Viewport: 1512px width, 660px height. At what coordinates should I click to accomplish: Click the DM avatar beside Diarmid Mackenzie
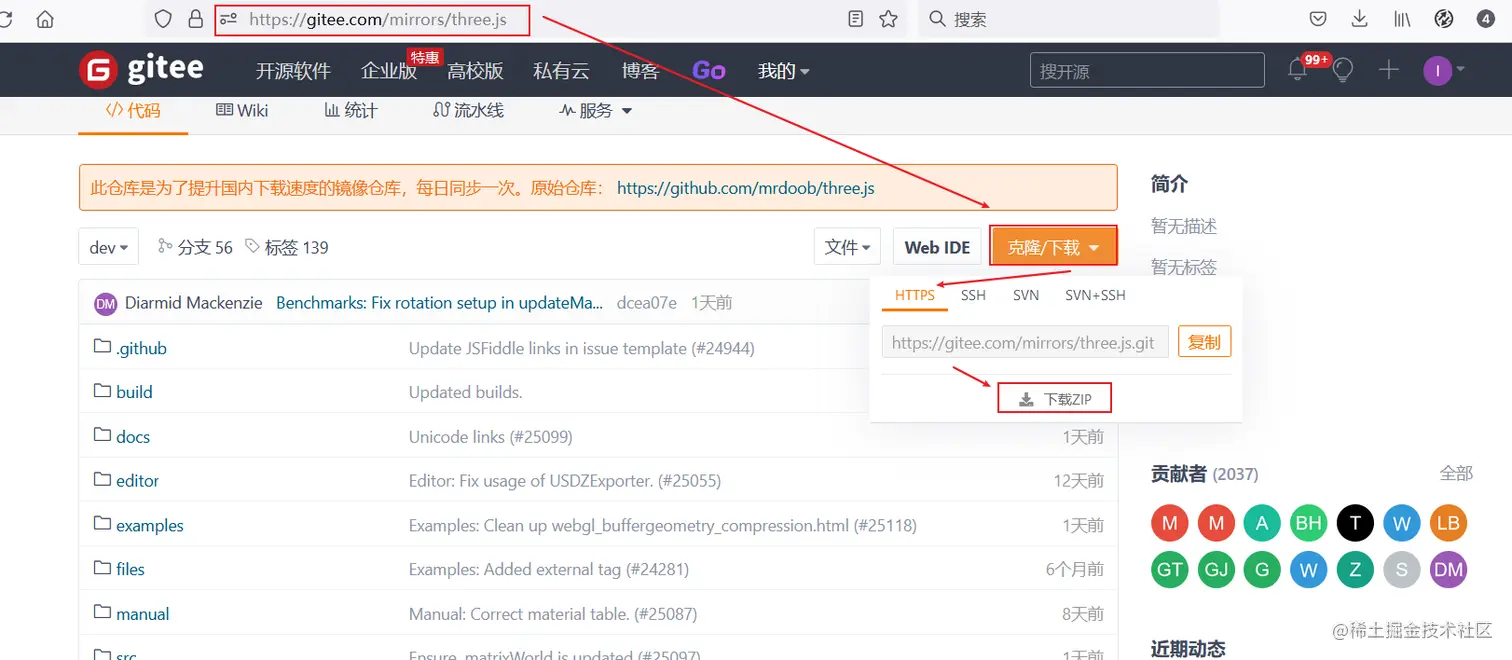click(106, 303)
